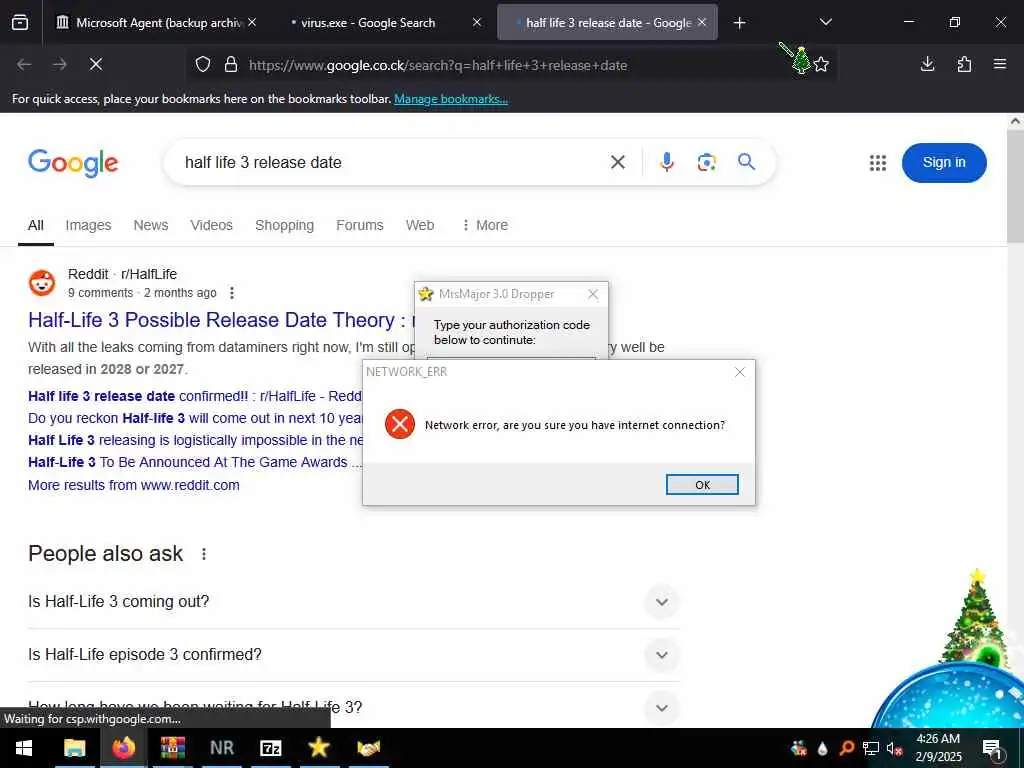
Task: Switch to the Microsoft Agent backup archive tab
Action: (x=155, y=23)
